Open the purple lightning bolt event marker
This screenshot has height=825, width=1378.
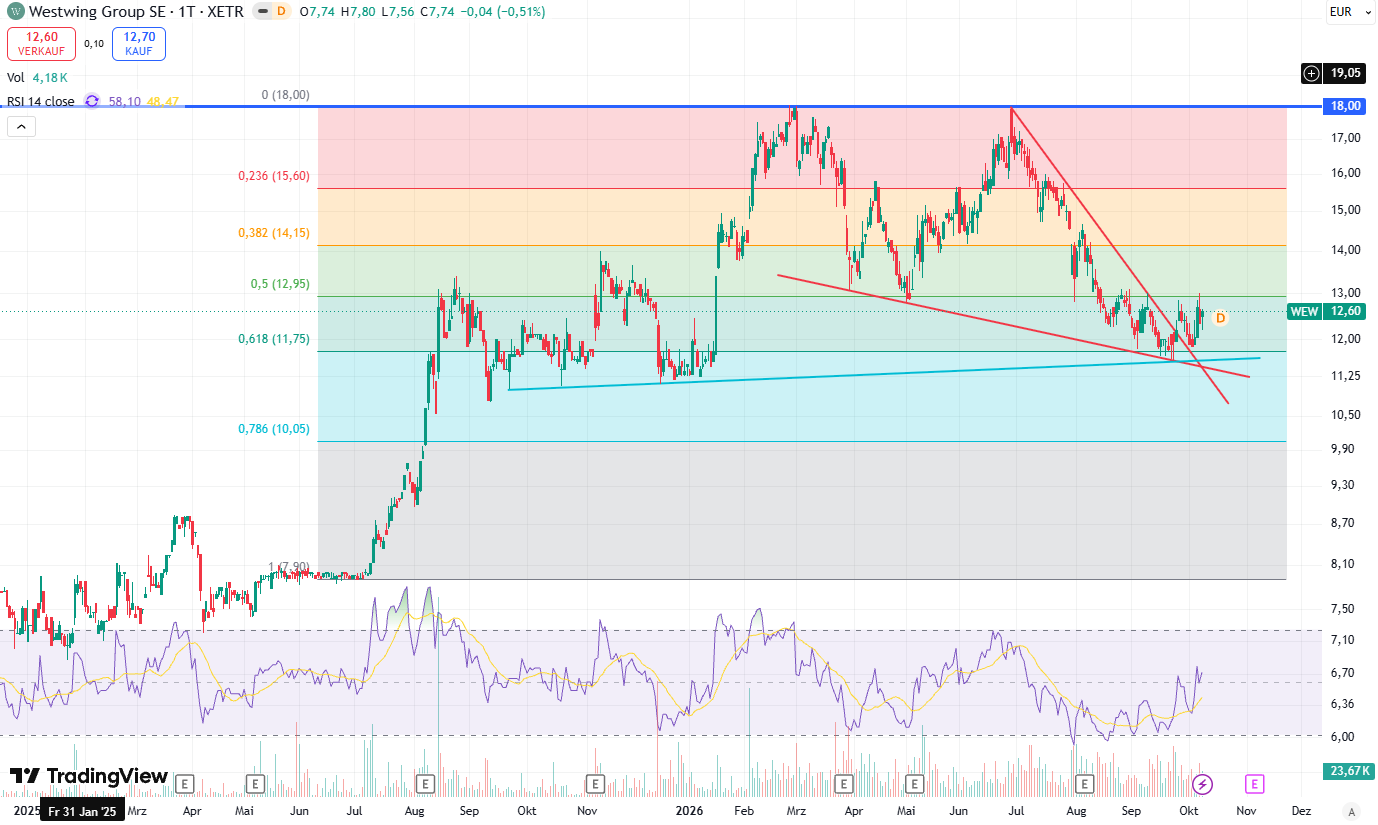click(x=1203, y=784)
